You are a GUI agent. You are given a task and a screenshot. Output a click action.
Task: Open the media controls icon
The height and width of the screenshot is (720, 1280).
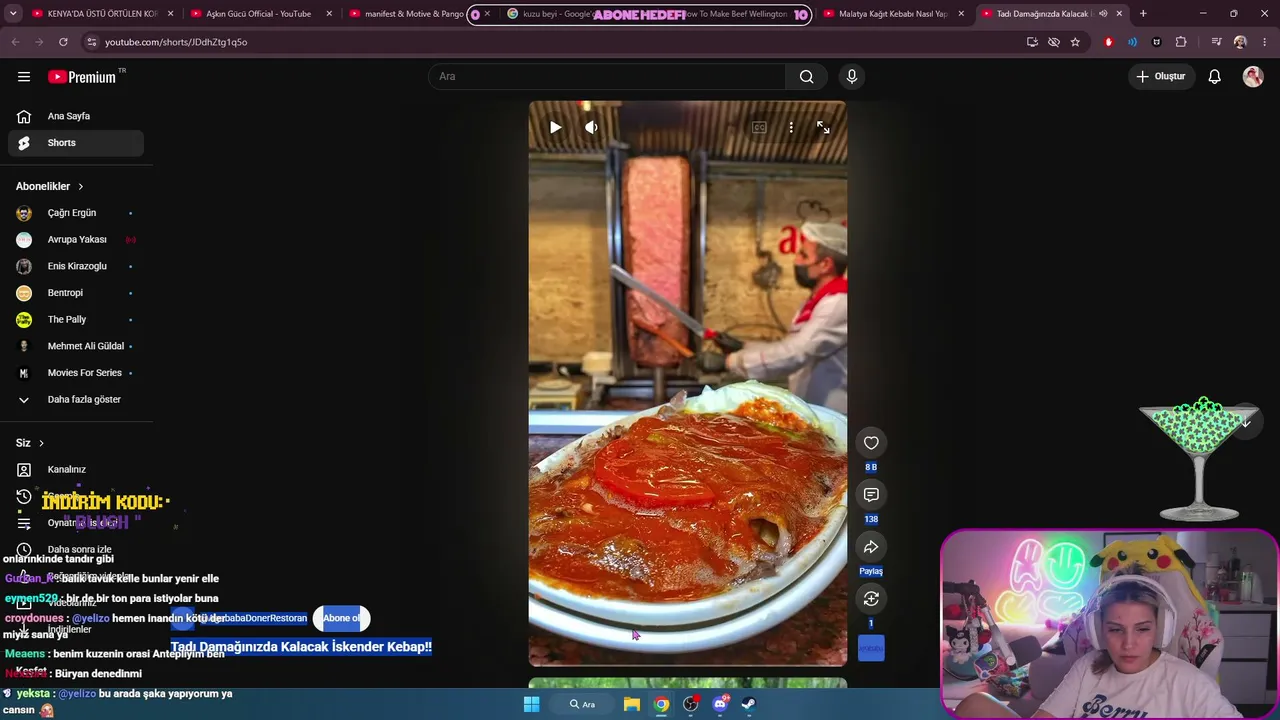[x=1216, y=42]
